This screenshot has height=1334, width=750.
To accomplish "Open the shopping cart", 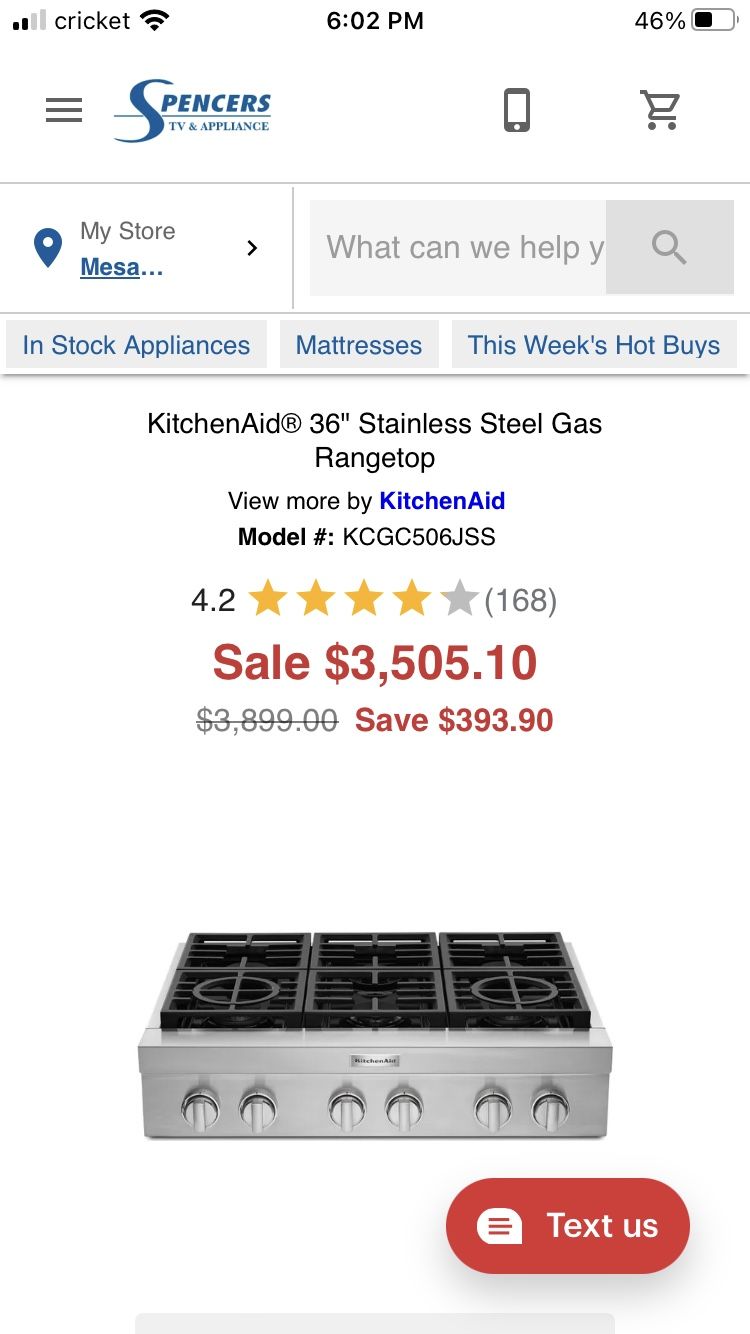I will tap(660, 110).
